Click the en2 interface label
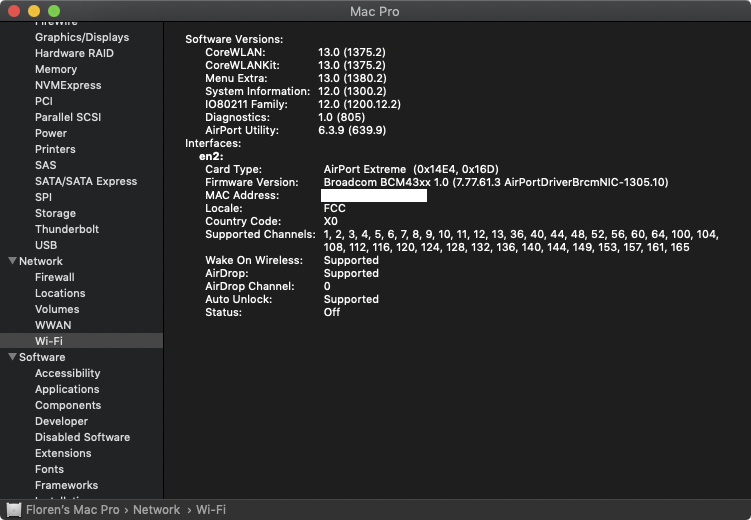This screenshot has width=751, height=520. (211, 156)
